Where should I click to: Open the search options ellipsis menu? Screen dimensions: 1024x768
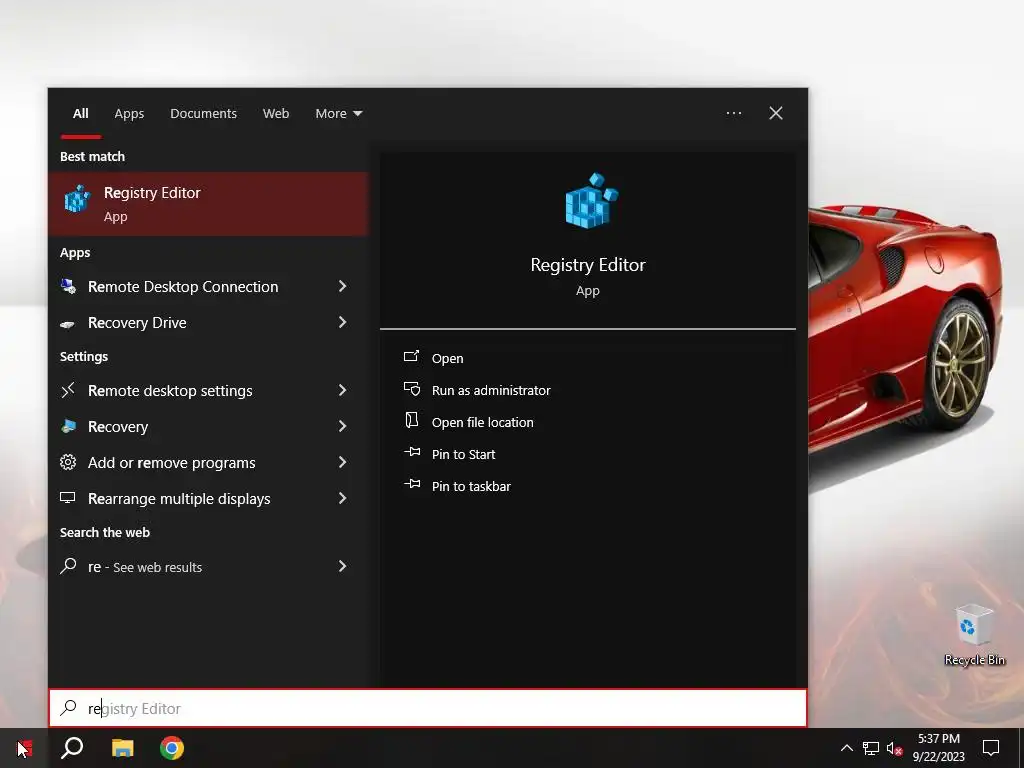[x=734, y=113]
